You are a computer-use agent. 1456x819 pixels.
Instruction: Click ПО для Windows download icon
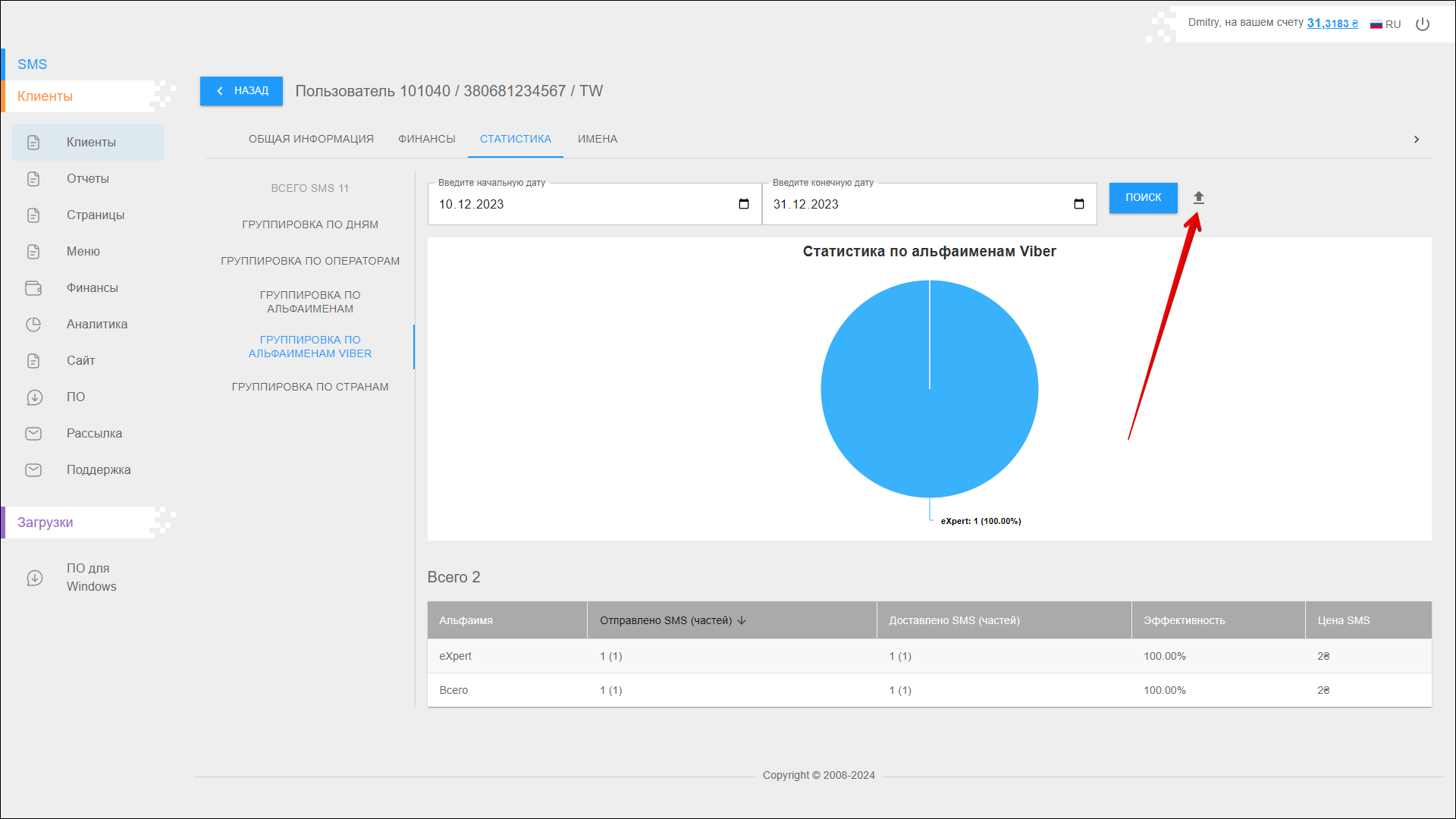tap(34, 578)
